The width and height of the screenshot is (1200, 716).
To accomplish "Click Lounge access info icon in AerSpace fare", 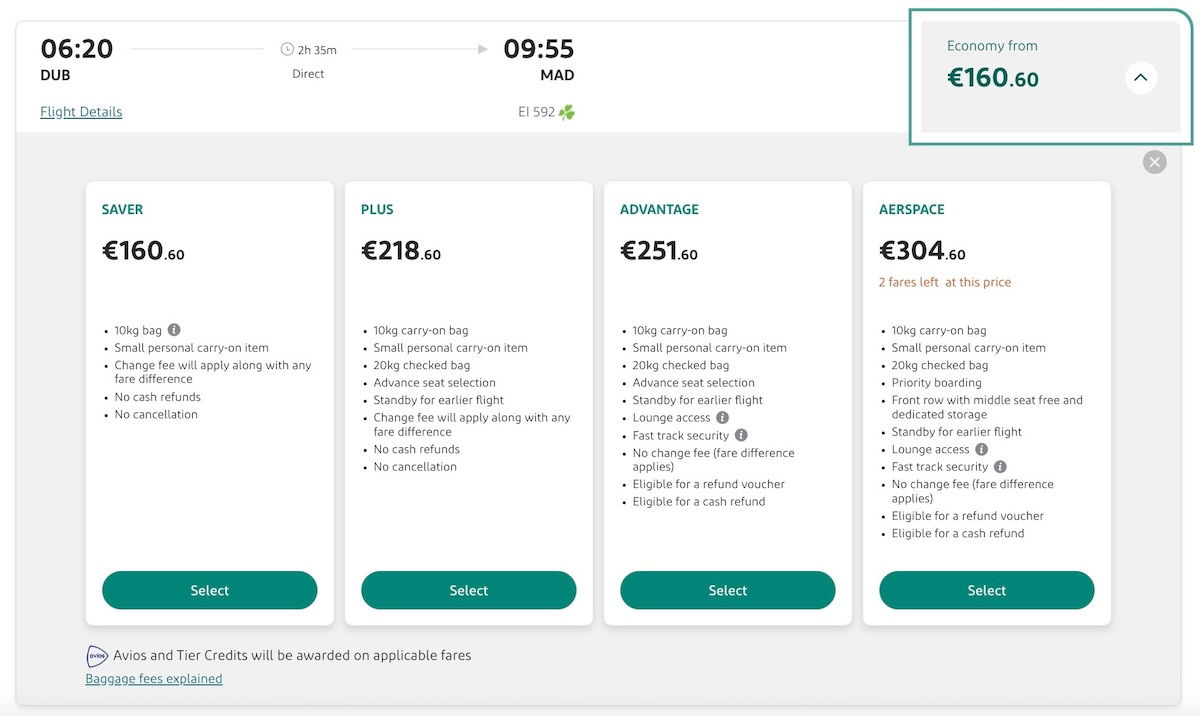I will coord(981,449).
